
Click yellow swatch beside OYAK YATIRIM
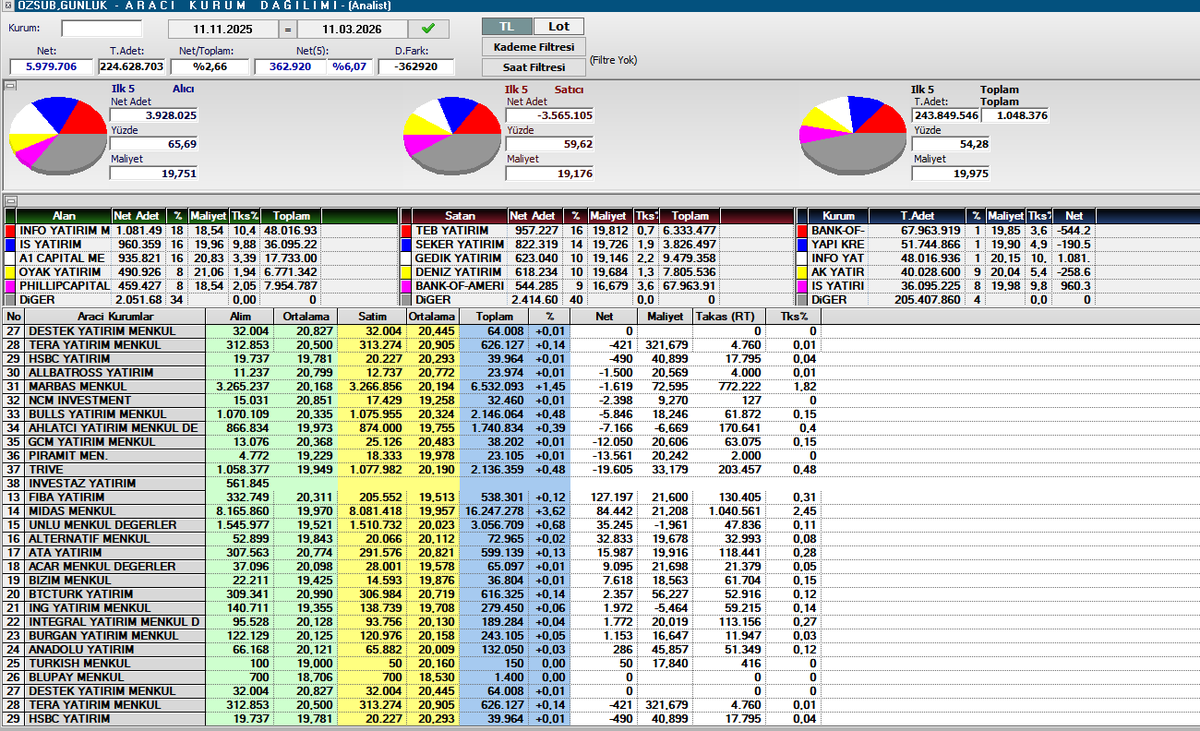[x=11, y=271]
